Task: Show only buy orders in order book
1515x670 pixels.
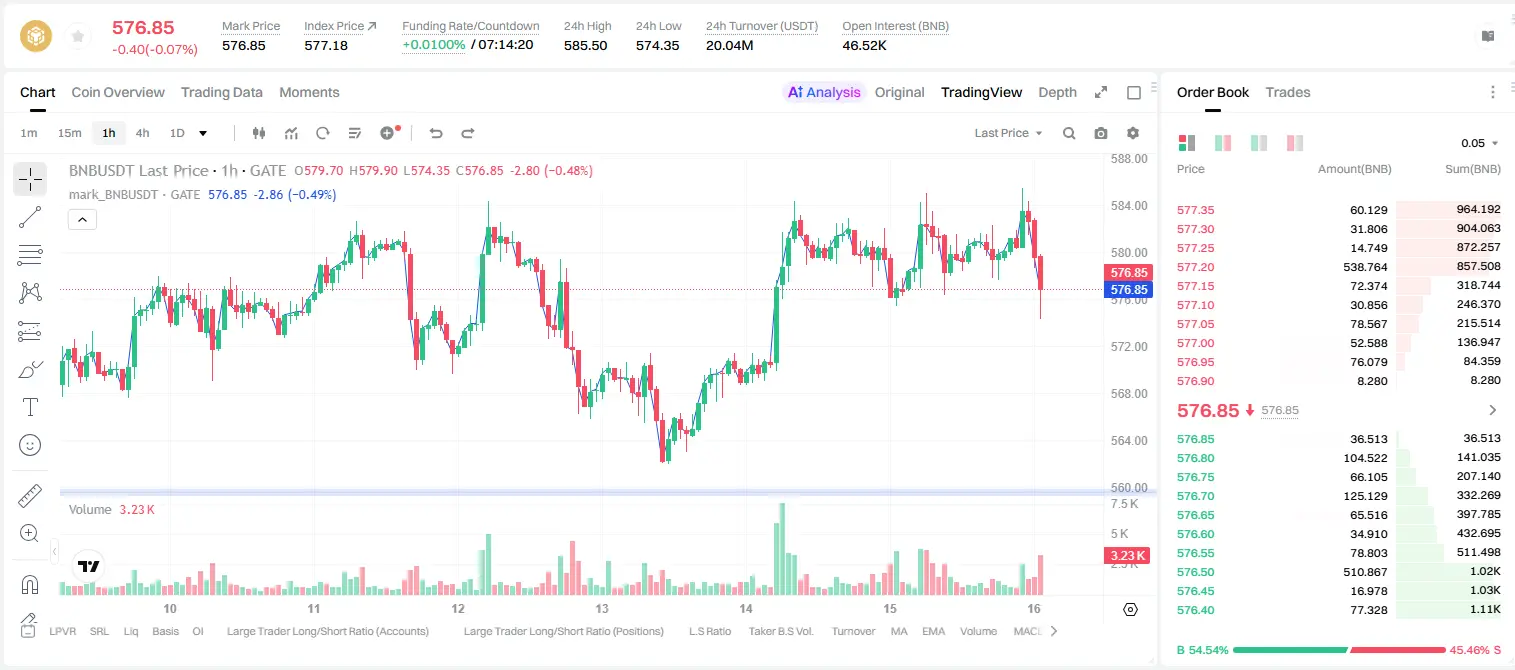Action: tap(1258, 143)
